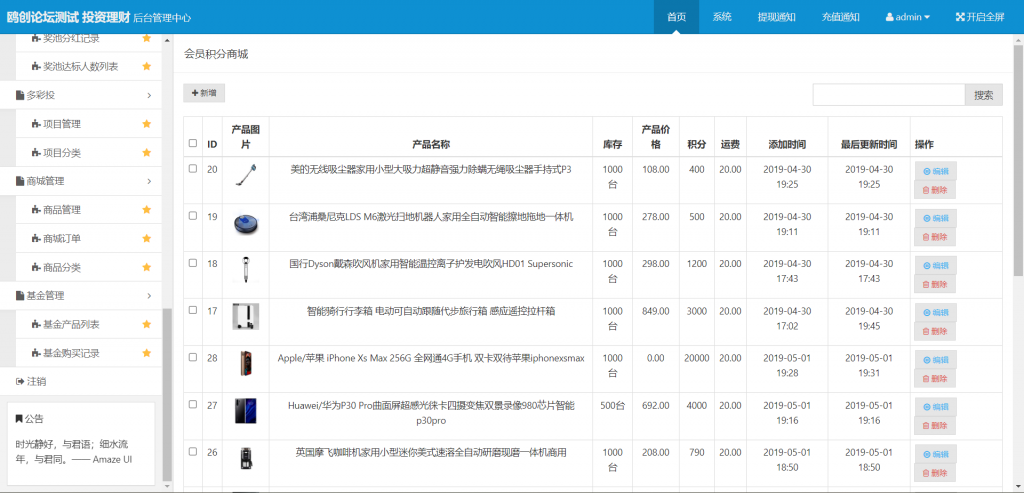The height and width of the screenshot is (493, 1024).
Task: Click the puzzle icon before 商品管理
Action: coord(35,210)
